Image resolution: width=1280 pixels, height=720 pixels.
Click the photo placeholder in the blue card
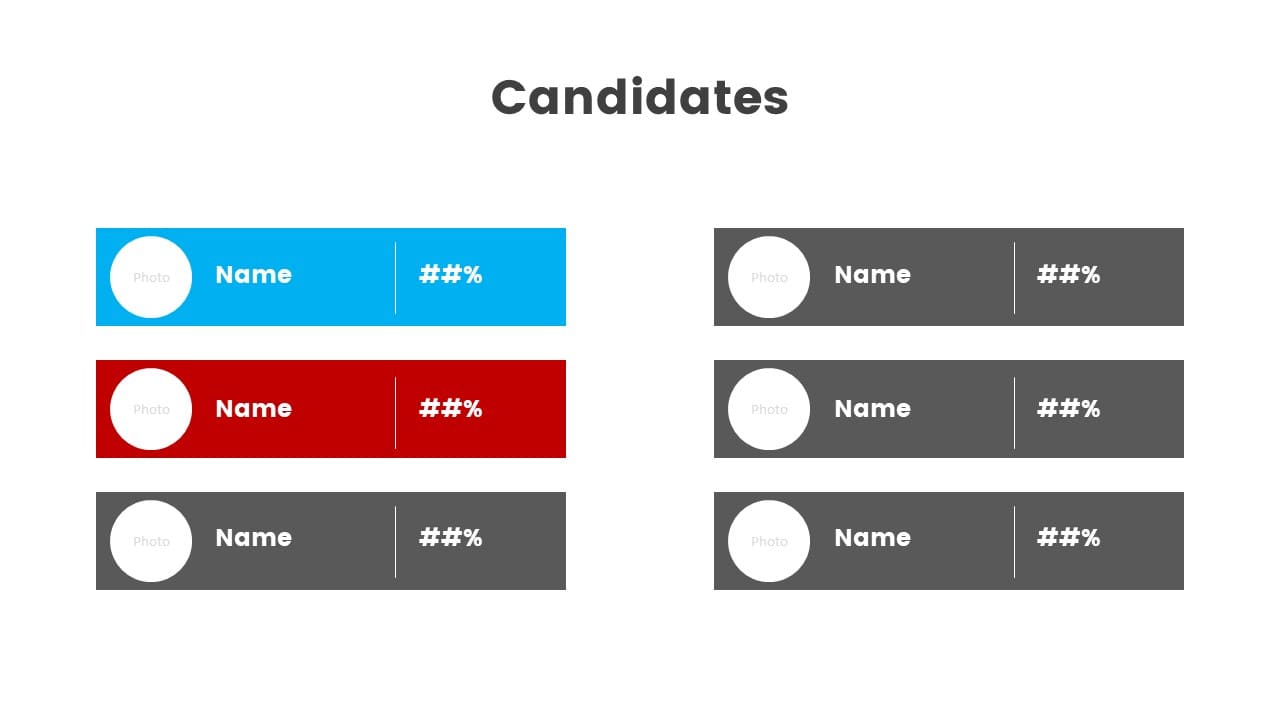click(151, 277)
